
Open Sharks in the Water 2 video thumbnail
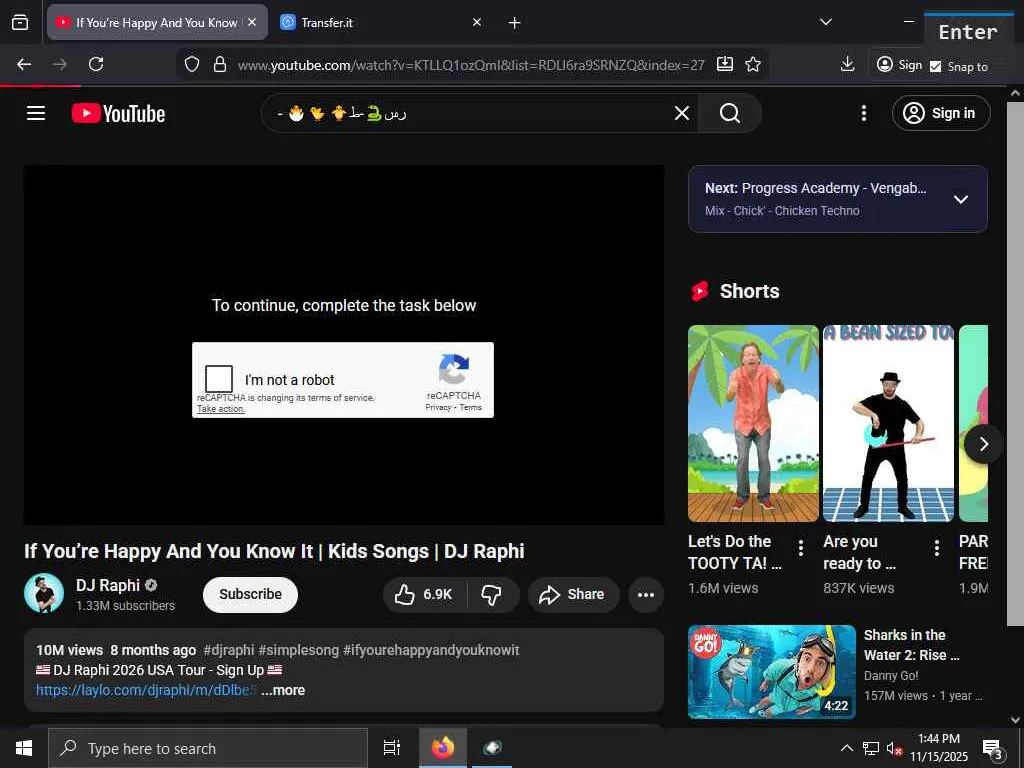[x=772, y=672]
